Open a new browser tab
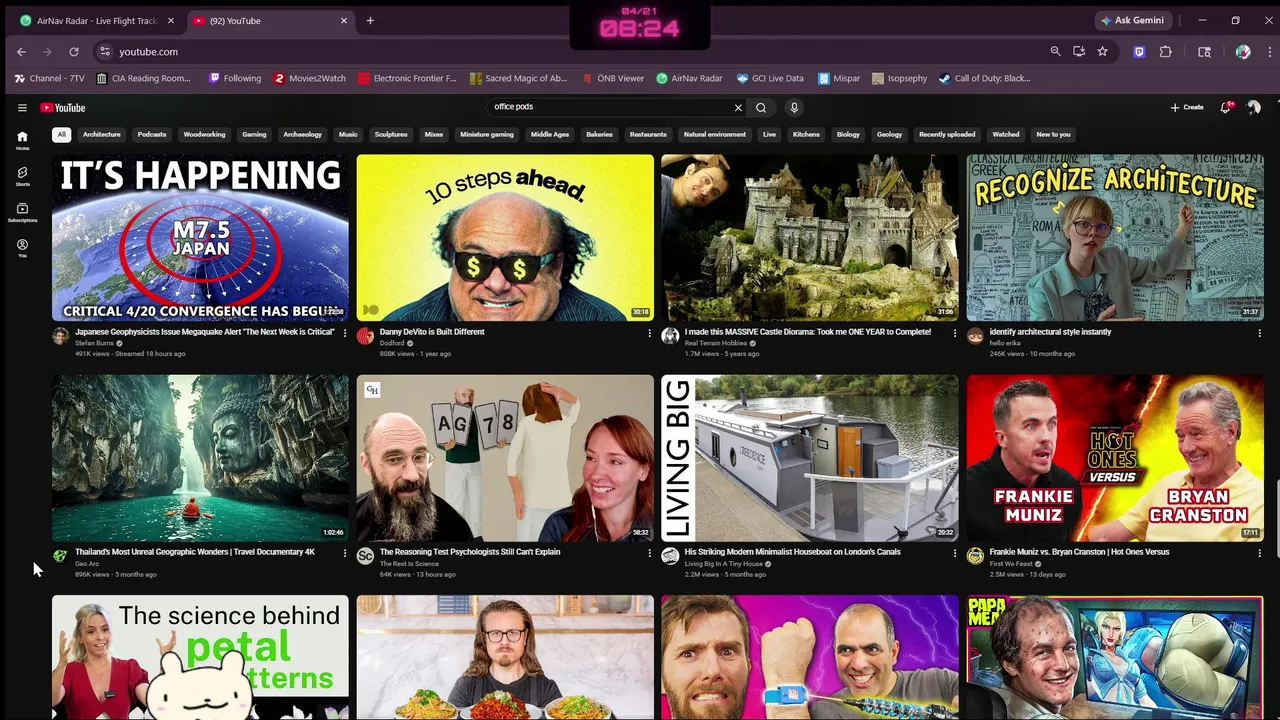 point(370,20)
